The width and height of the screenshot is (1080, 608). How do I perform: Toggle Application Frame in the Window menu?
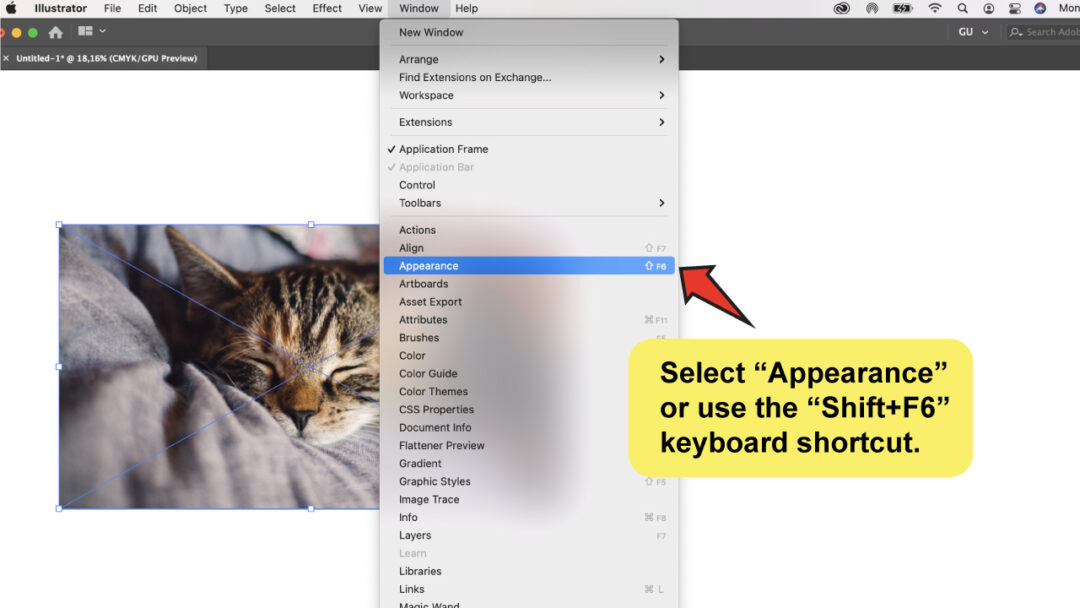click(x=443, y=148)
